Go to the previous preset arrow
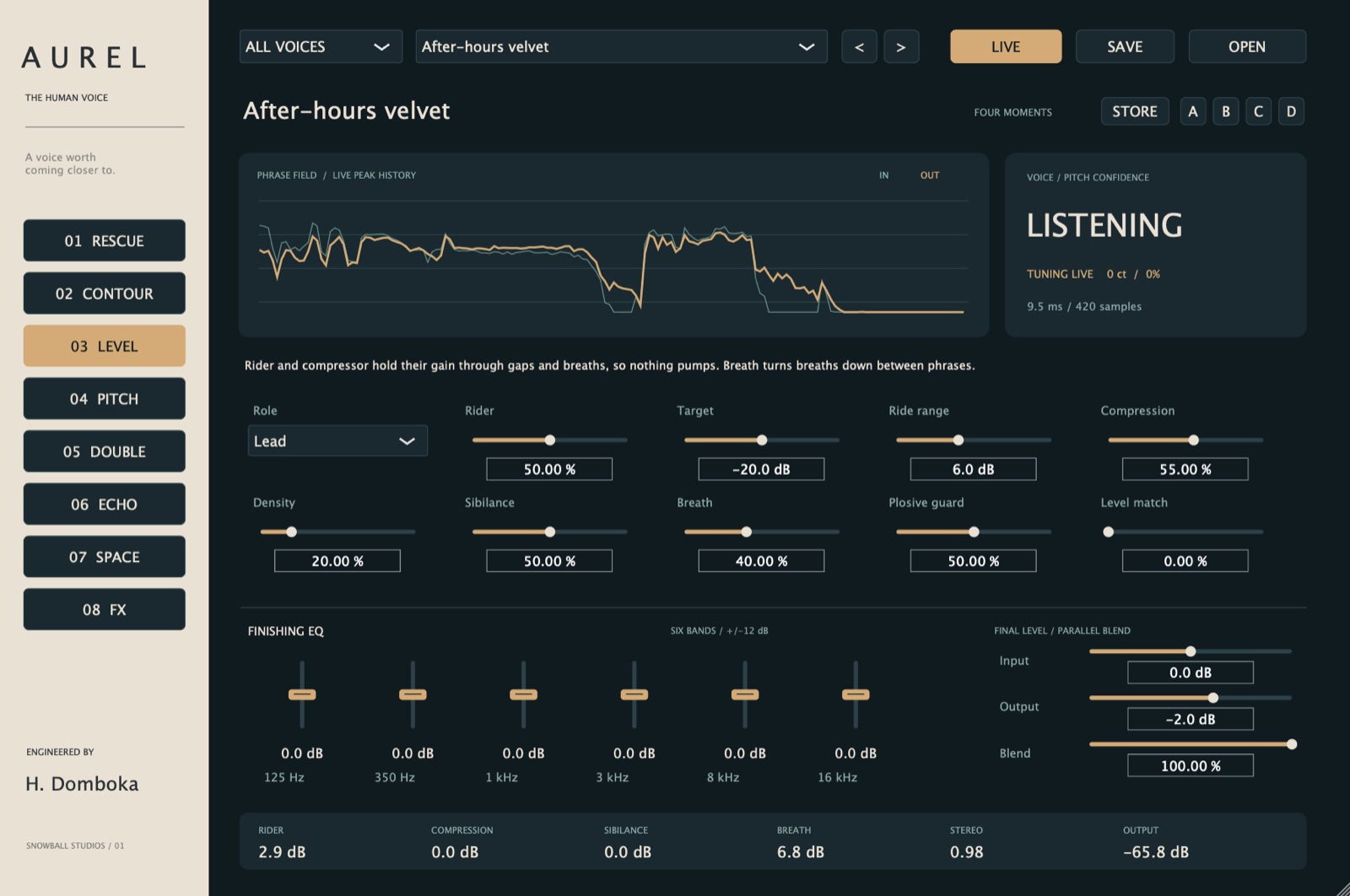This screenshot has height=896, width=1350. click(x=859, y=46)
